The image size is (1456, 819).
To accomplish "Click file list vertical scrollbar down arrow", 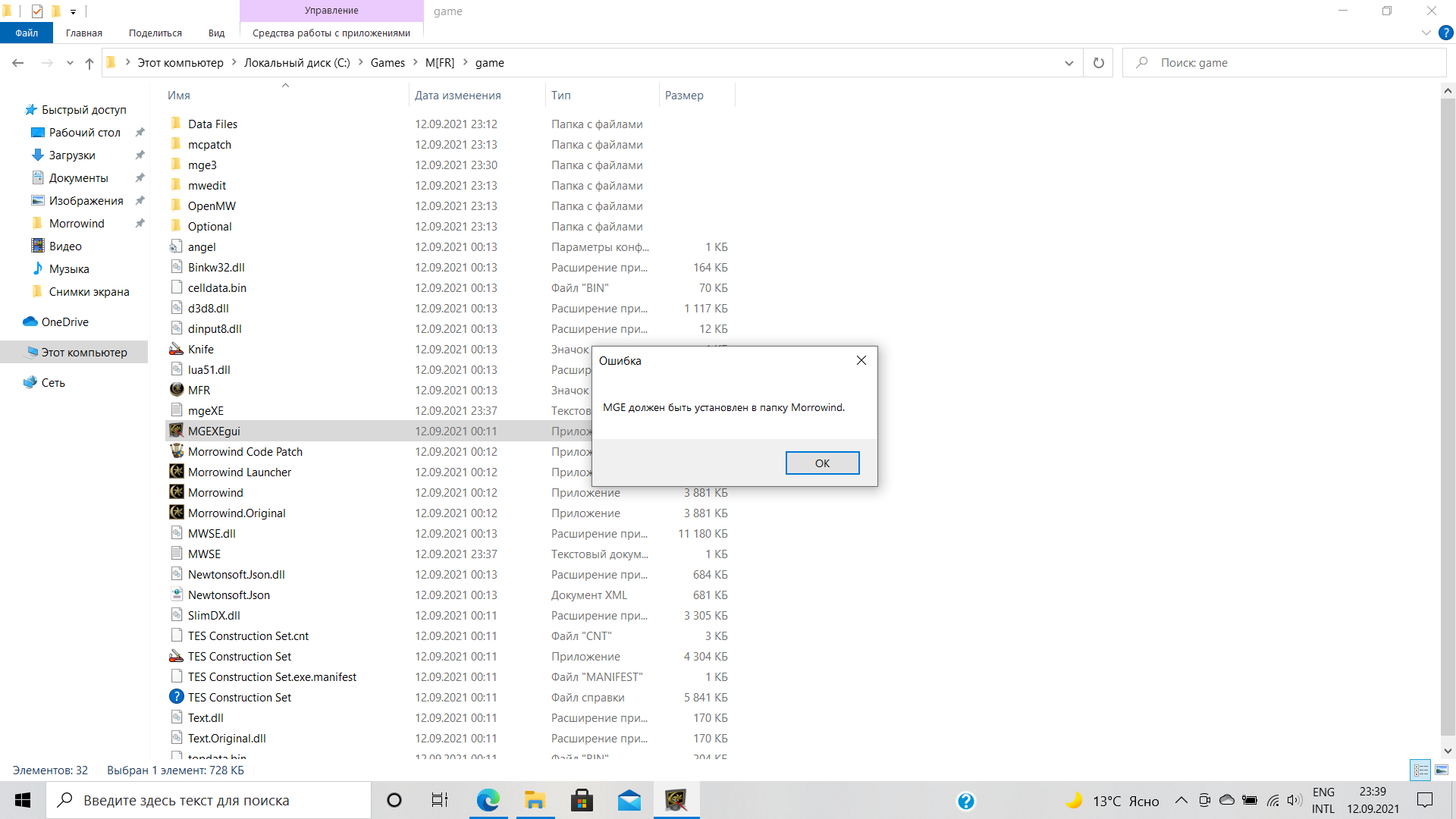I will pyautogui.click(x=1447, y=751).
